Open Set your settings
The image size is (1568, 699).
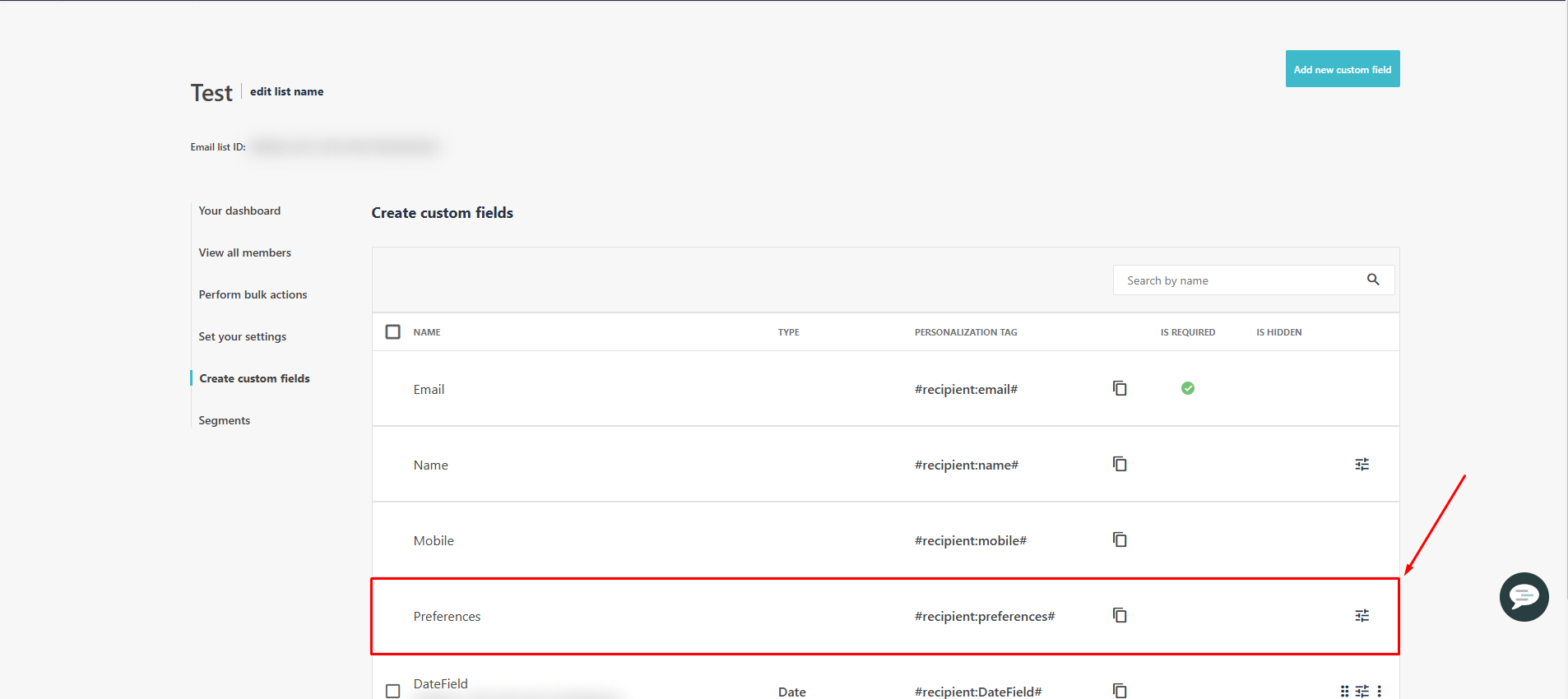(x=243, y=336)
